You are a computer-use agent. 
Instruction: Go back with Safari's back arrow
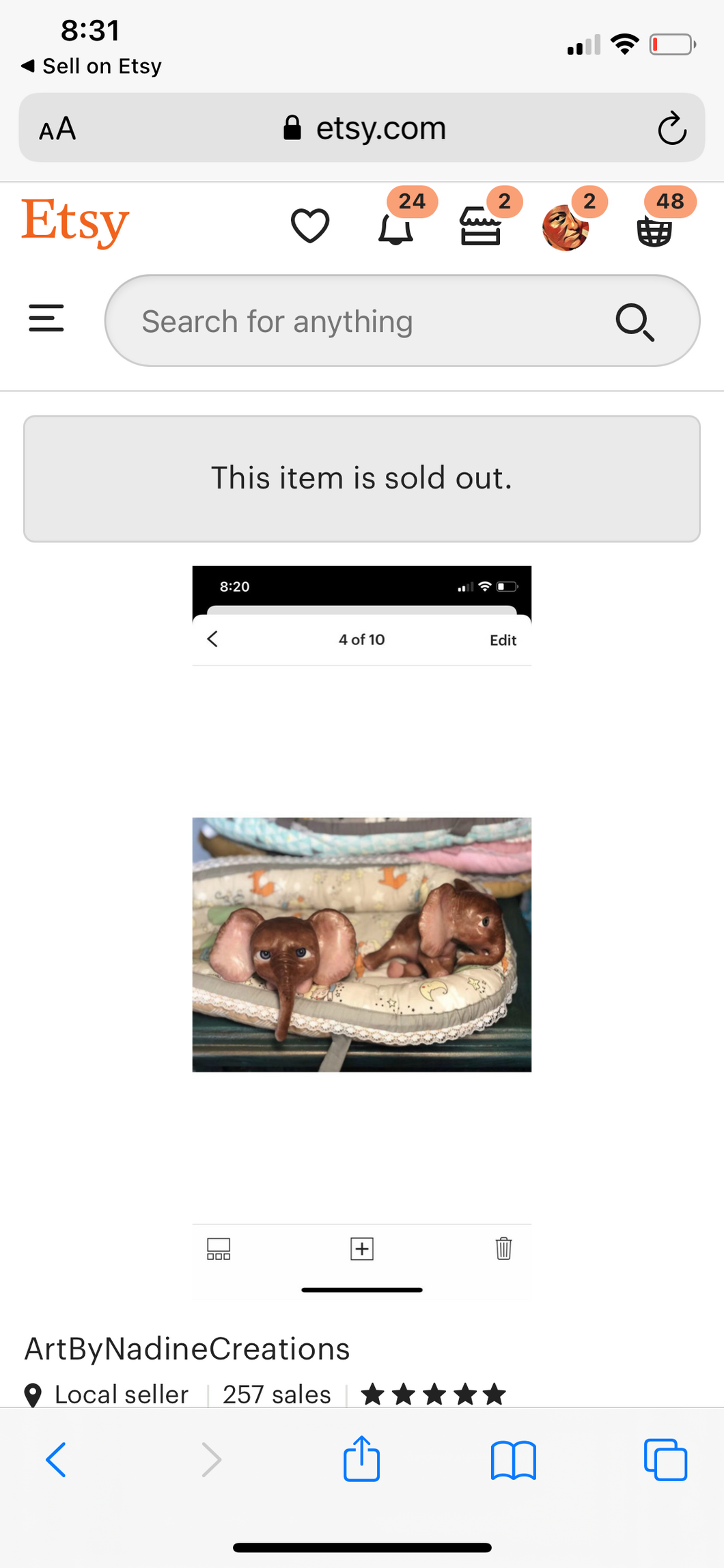[x=56, y=1460]
